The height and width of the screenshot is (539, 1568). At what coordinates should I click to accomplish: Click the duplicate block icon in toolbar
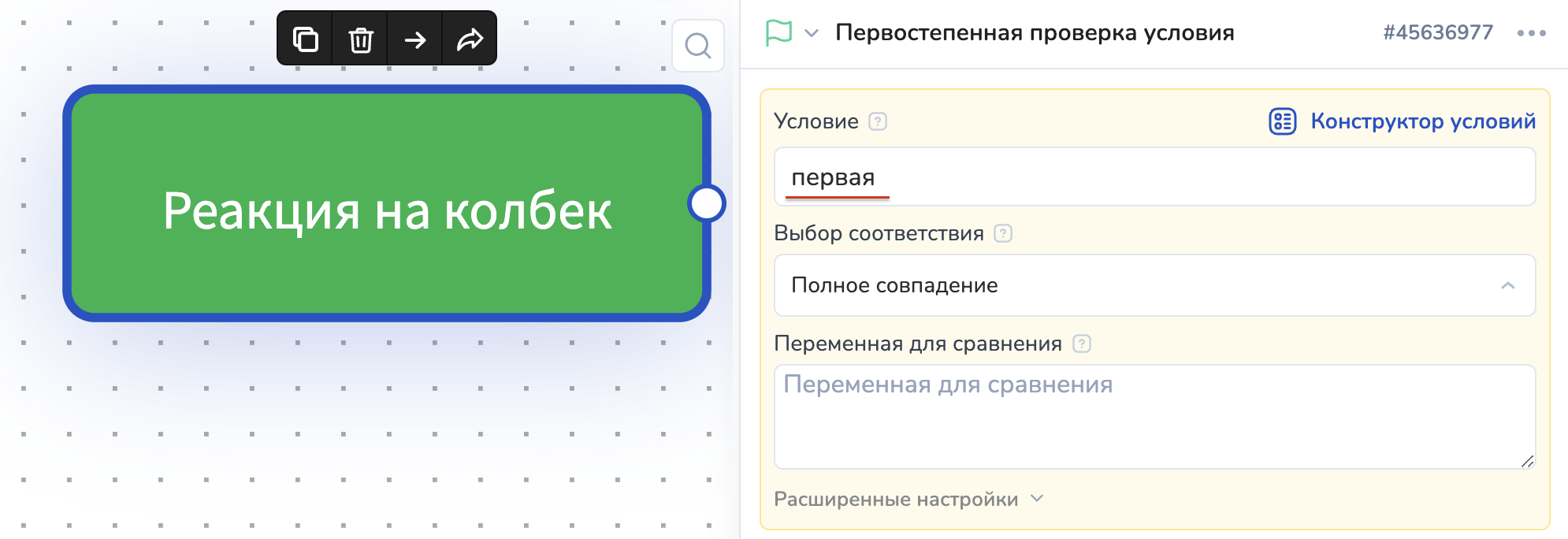[x=306, y=39]
